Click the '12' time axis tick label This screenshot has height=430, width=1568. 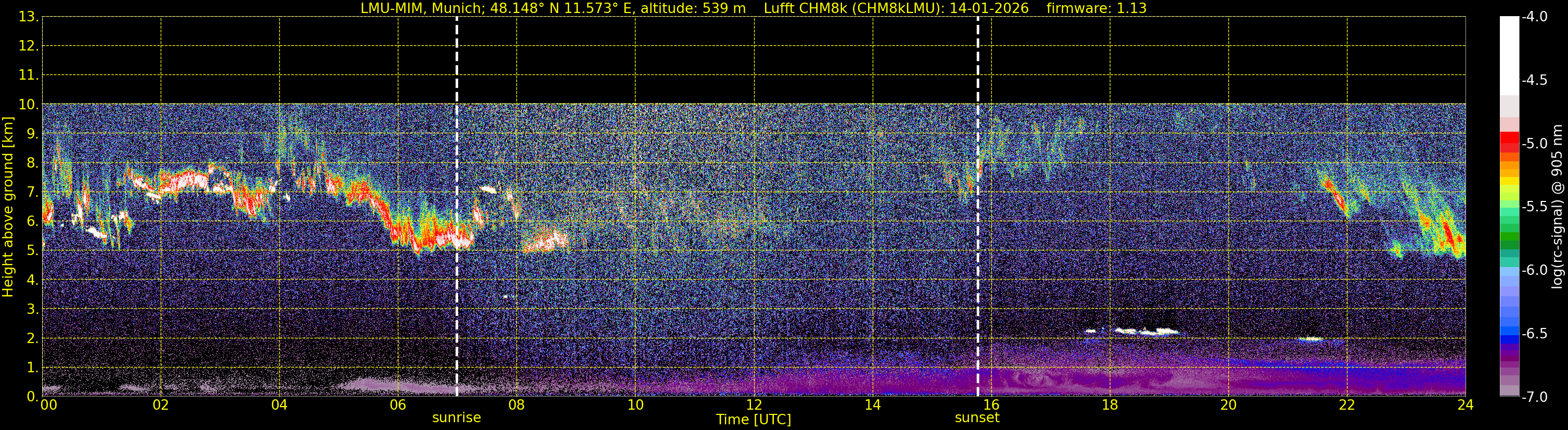click(754, 405)
